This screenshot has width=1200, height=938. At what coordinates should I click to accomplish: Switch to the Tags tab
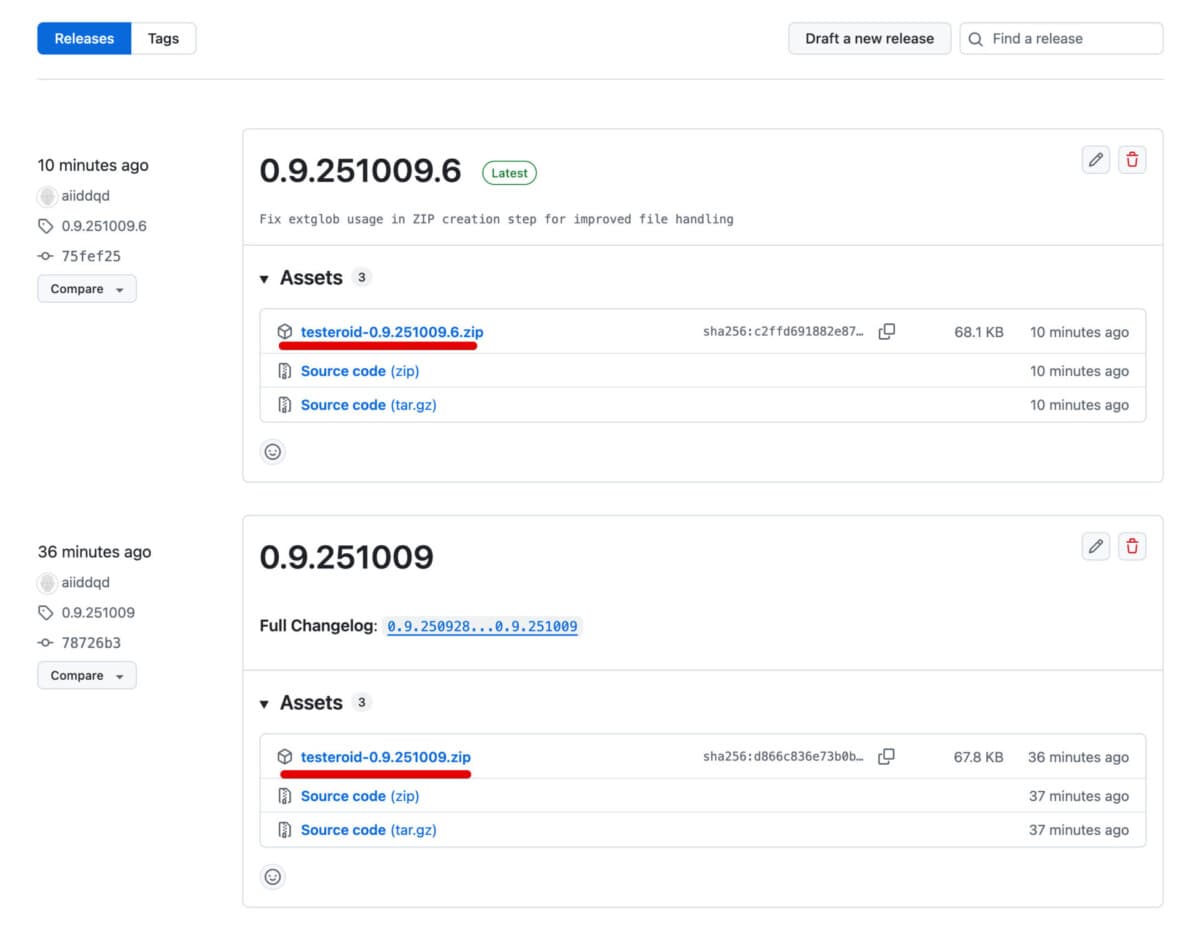163,39
